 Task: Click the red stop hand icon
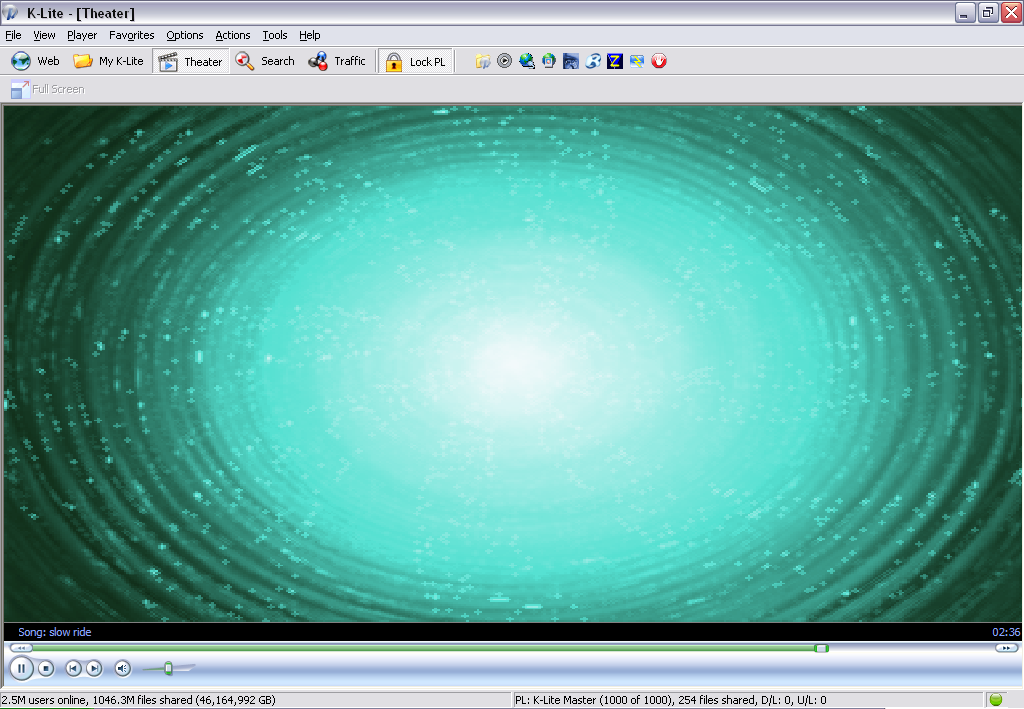[x=659, y=61]
